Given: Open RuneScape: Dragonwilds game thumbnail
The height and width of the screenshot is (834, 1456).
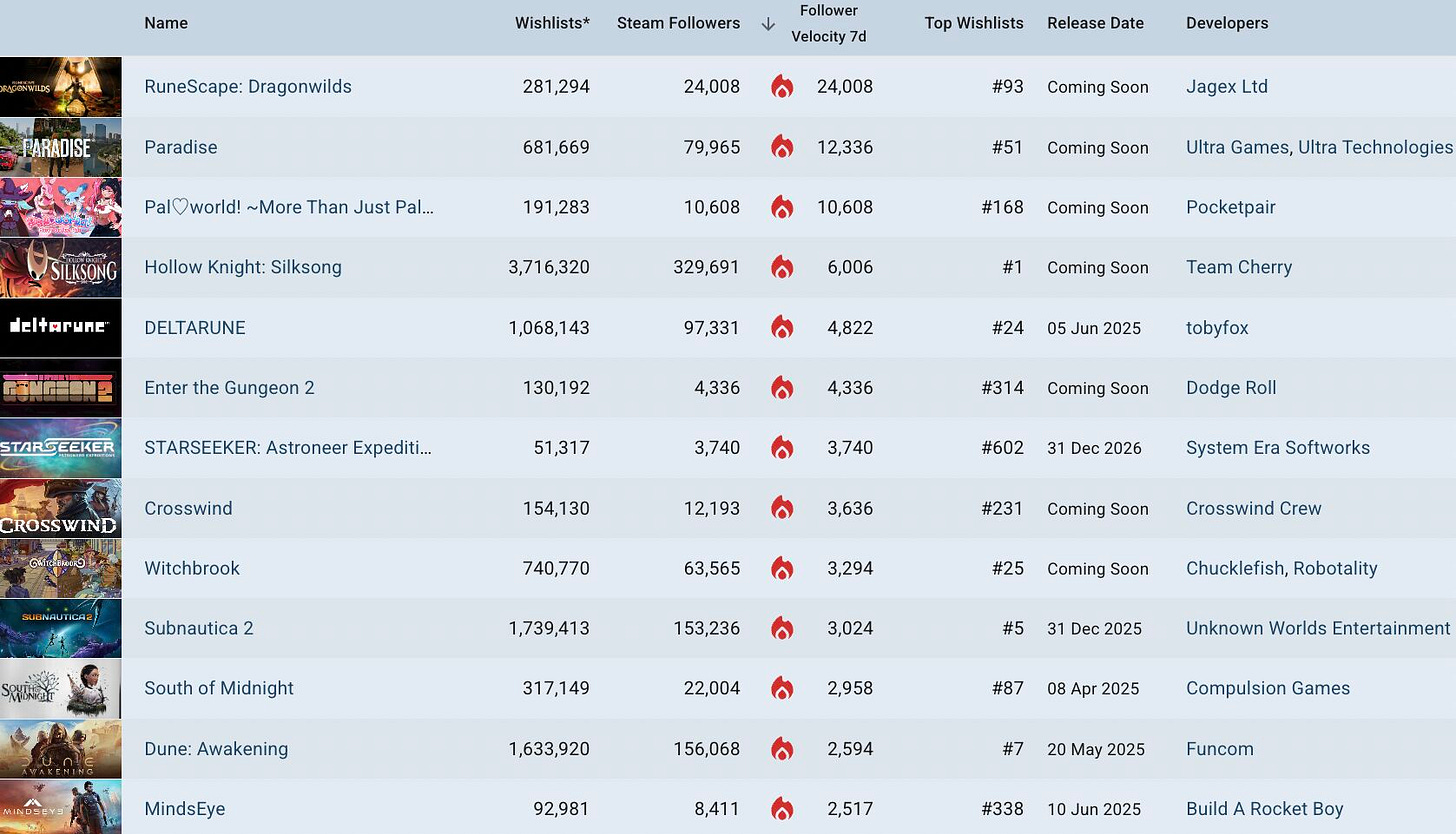Looking at the screenshot, I should [x=60, y=87].
